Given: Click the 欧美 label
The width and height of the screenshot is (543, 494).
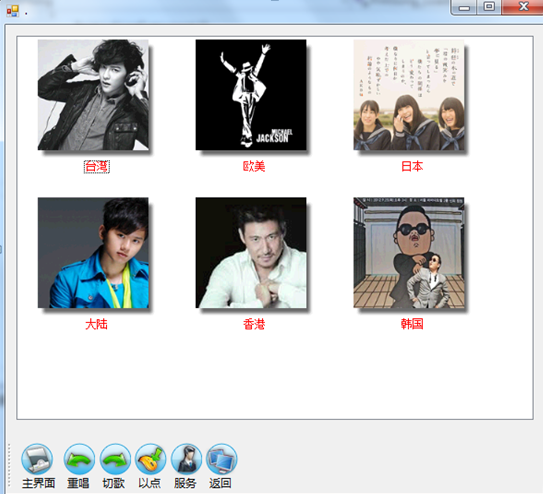Looking at the screenshot, I should pos(254,167).
